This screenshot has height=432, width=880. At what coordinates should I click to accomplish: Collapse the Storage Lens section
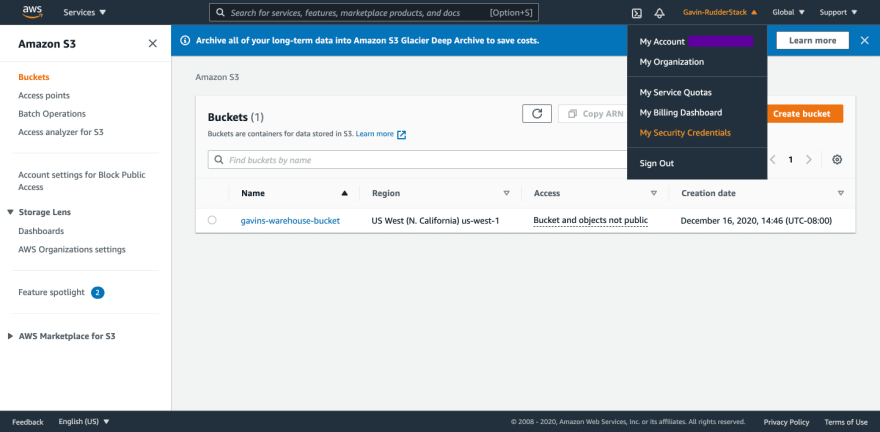tap(11, 212)
